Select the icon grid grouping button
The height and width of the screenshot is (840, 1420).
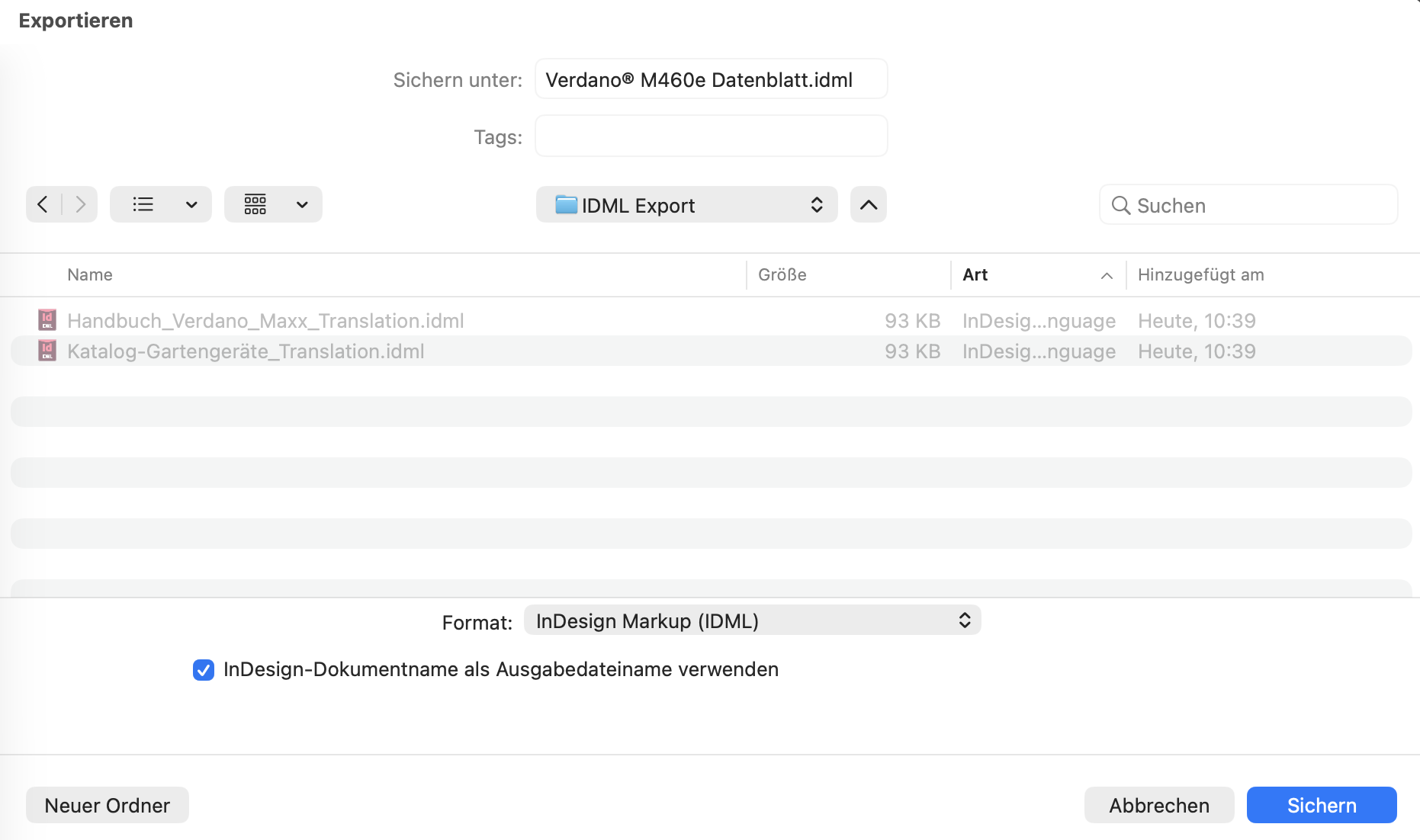point(255,204)
